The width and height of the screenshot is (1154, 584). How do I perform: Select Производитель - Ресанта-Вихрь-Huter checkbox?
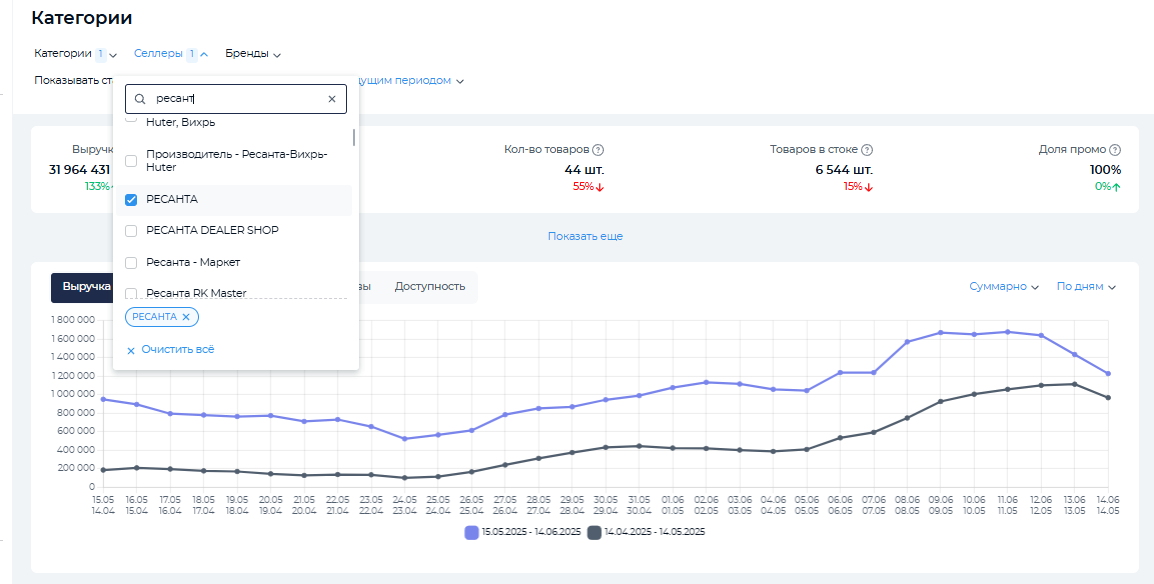[x=131, y=161]
